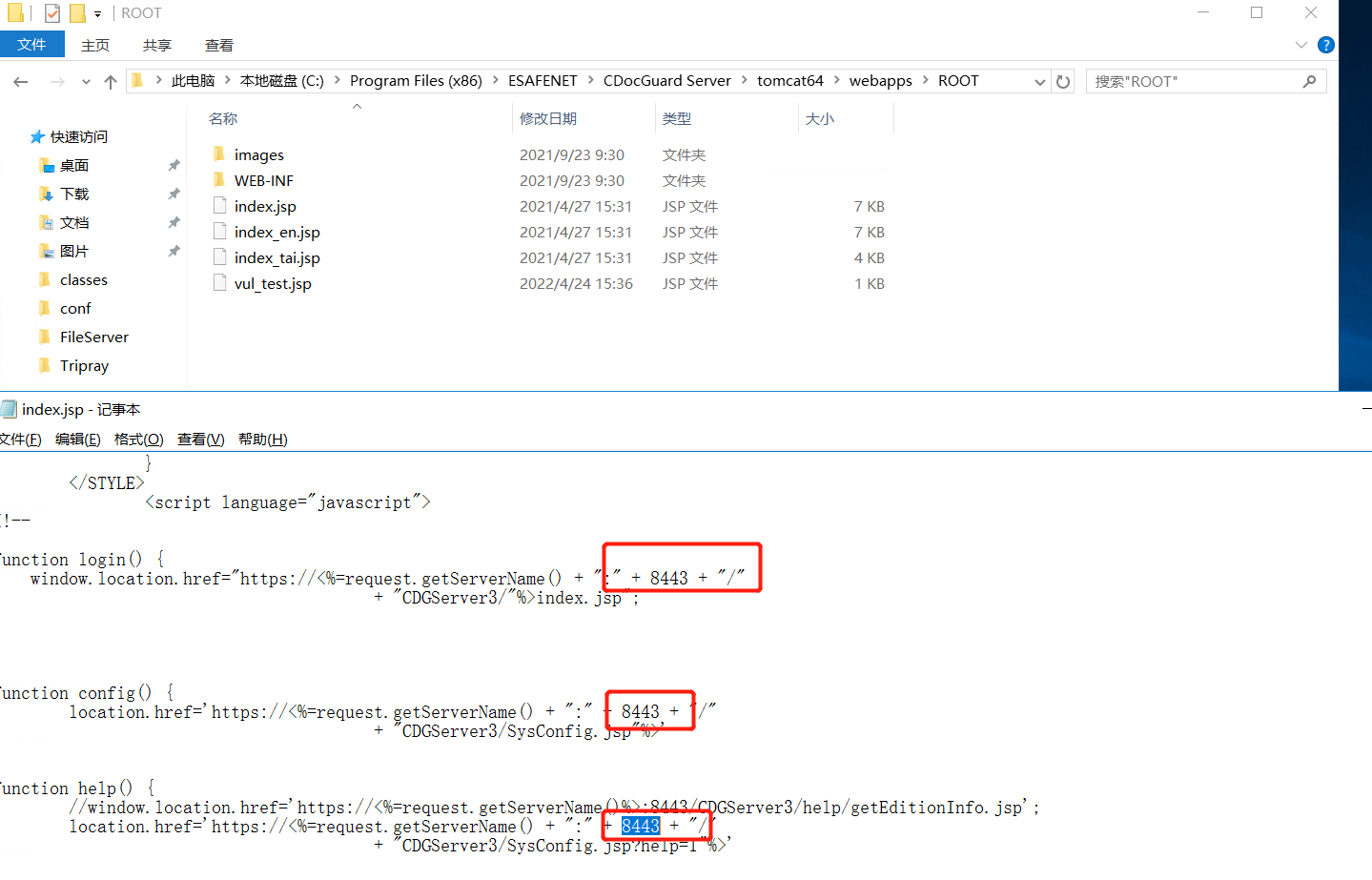Expand the recent locations dropdown
The height and width of the screenshot is (880, 1372).
pos(86,82)
